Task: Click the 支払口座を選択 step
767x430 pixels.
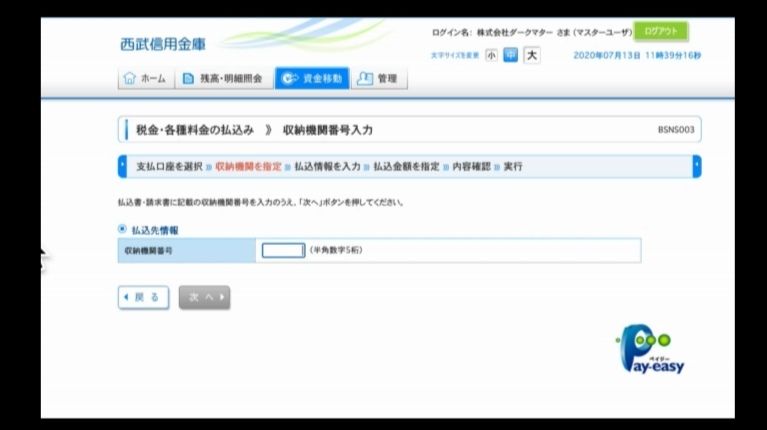Action: tap(169, 166)
